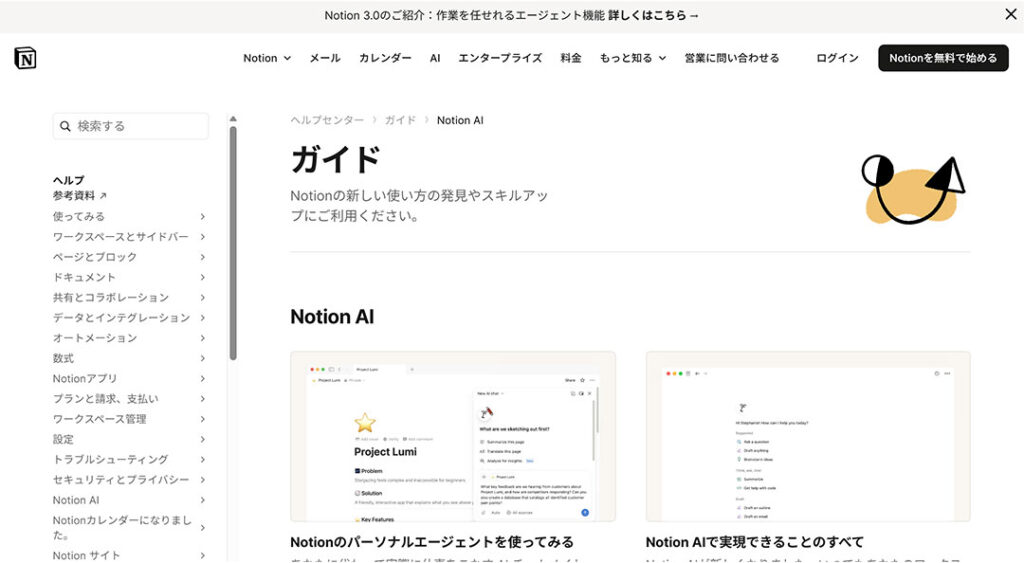Click the 設定 sidebar label
The image size is (1024, 563).
pyautogui.click(x=63, y=439)
